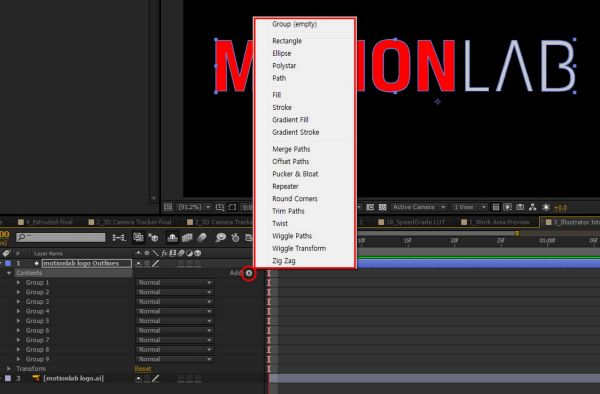This screenshot has height=394, width=600.
Task: Click the Reset link beside Transform
Action: click(x=143, y=369)
